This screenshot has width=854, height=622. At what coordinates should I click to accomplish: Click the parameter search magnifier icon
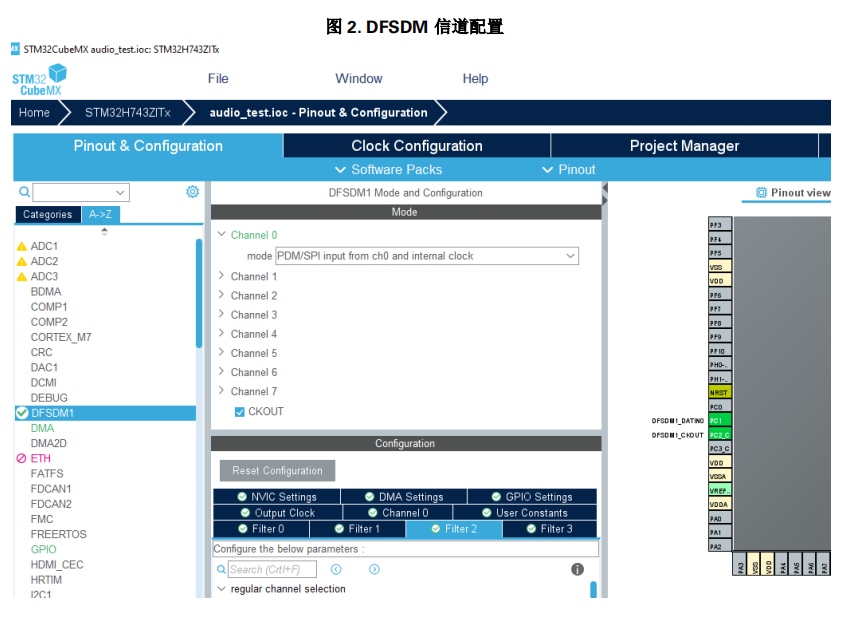pyautogui.click(x=221, y=569)
